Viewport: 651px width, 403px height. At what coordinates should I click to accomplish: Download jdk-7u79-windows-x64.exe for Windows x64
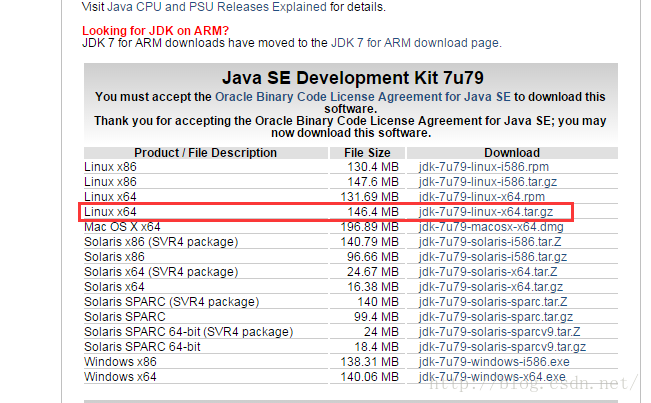(478, 377)
